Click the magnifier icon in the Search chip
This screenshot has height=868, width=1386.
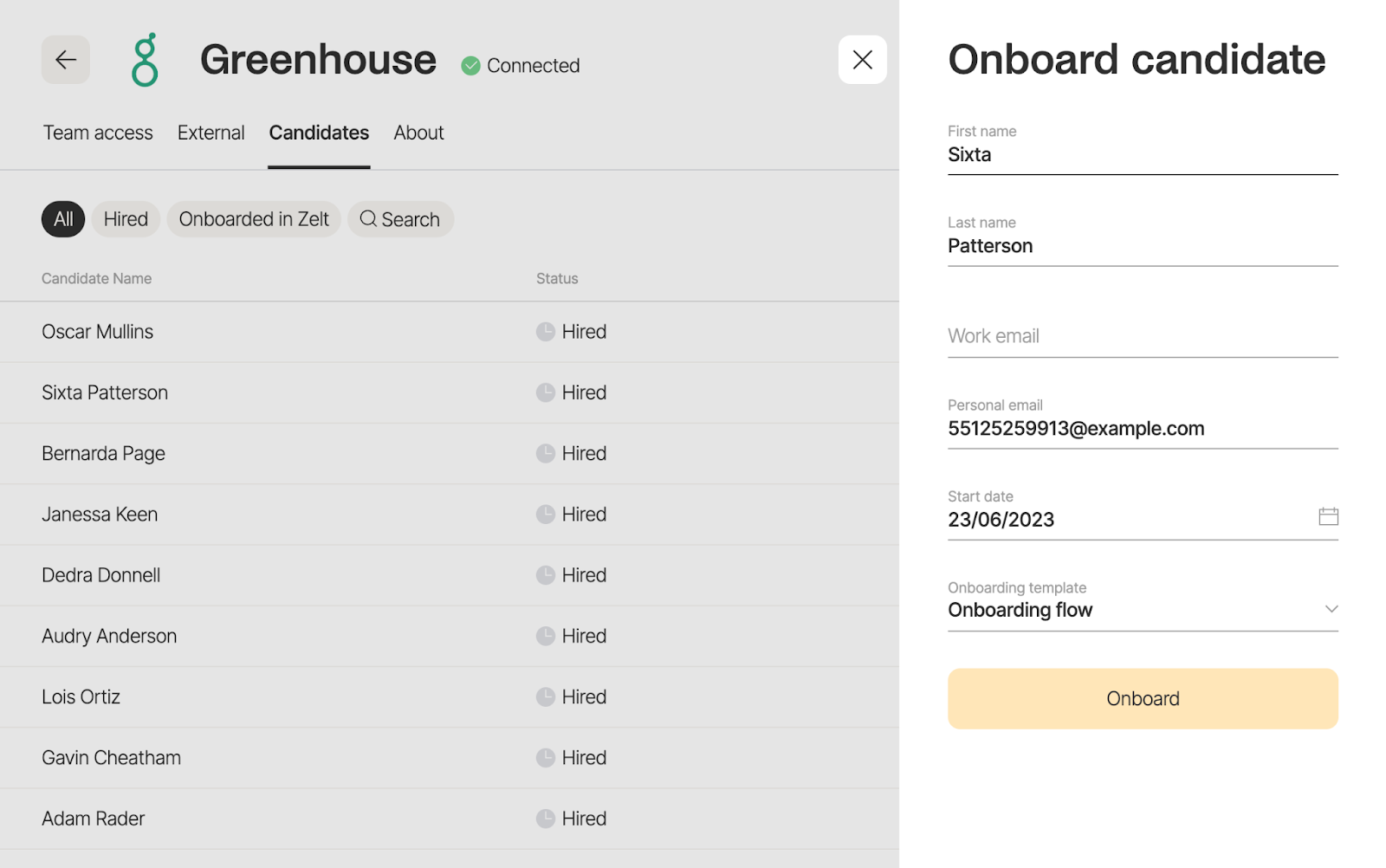(368, 219)
